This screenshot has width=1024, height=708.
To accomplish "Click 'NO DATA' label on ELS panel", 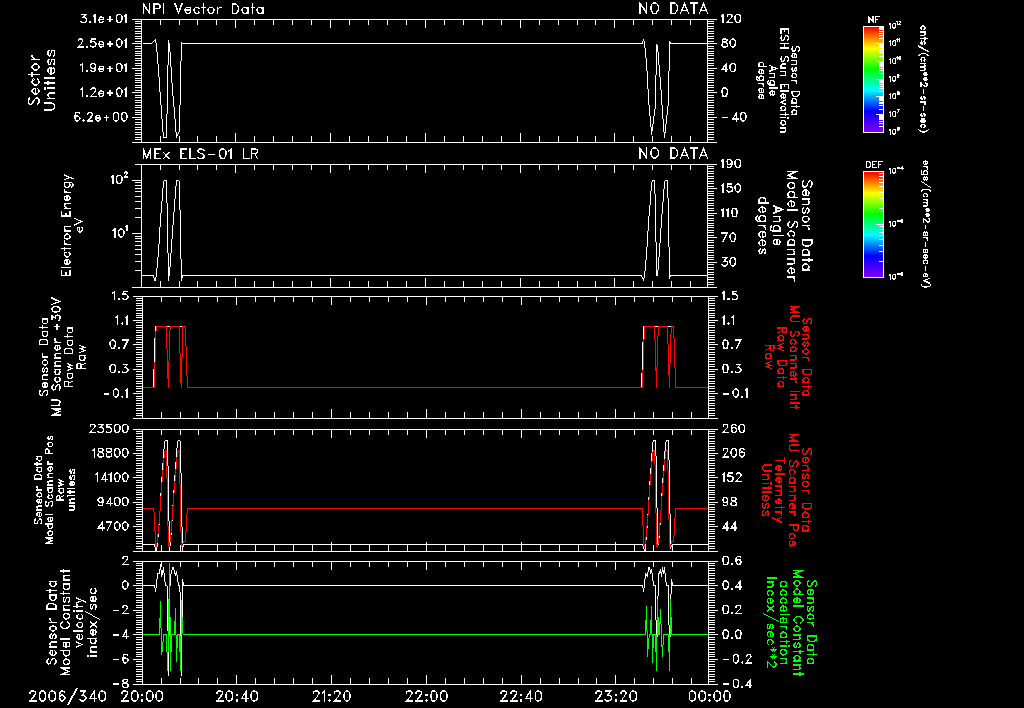I will 673,153.
